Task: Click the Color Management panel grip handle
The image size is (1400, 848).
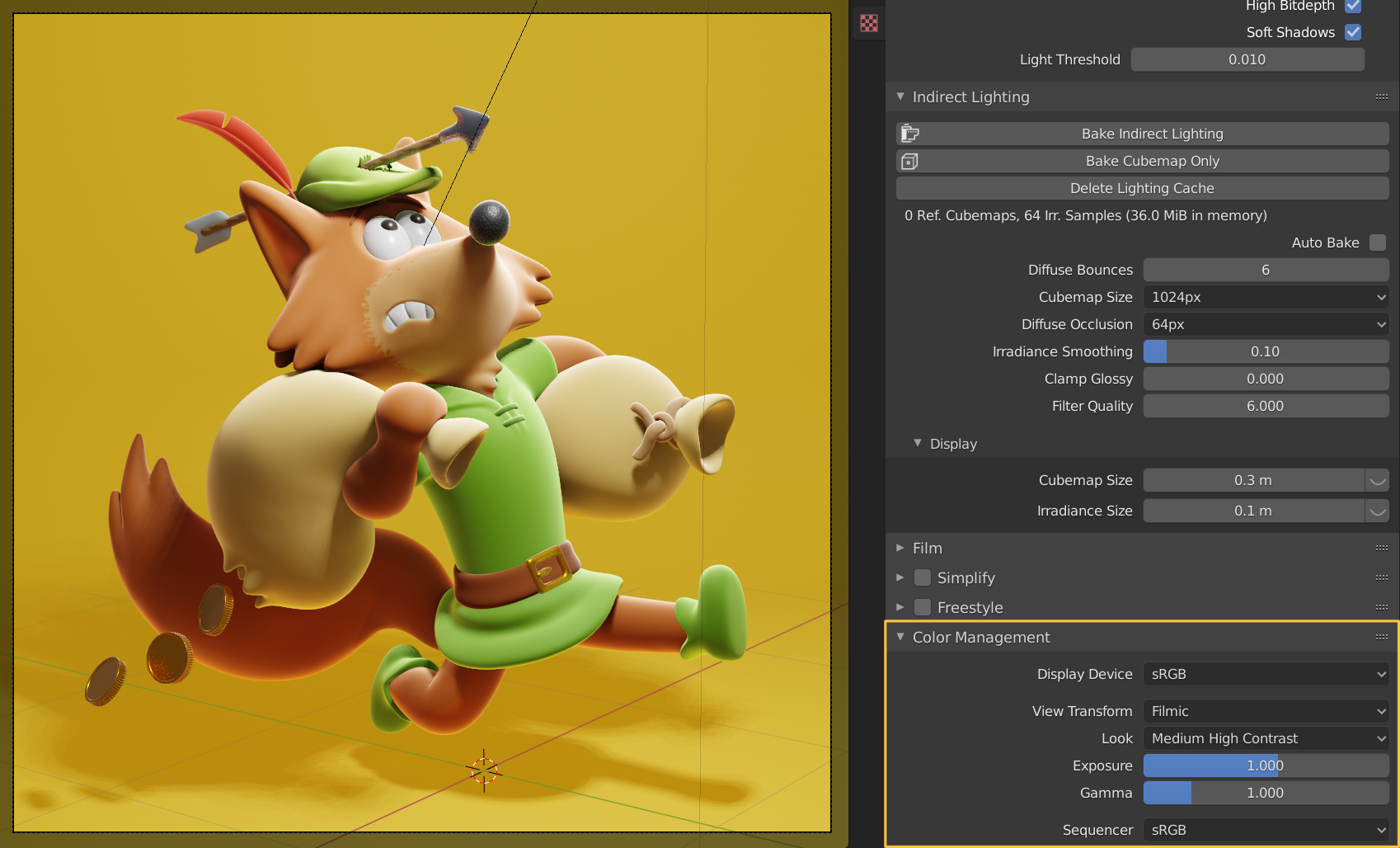Action: click(1382, 637)
